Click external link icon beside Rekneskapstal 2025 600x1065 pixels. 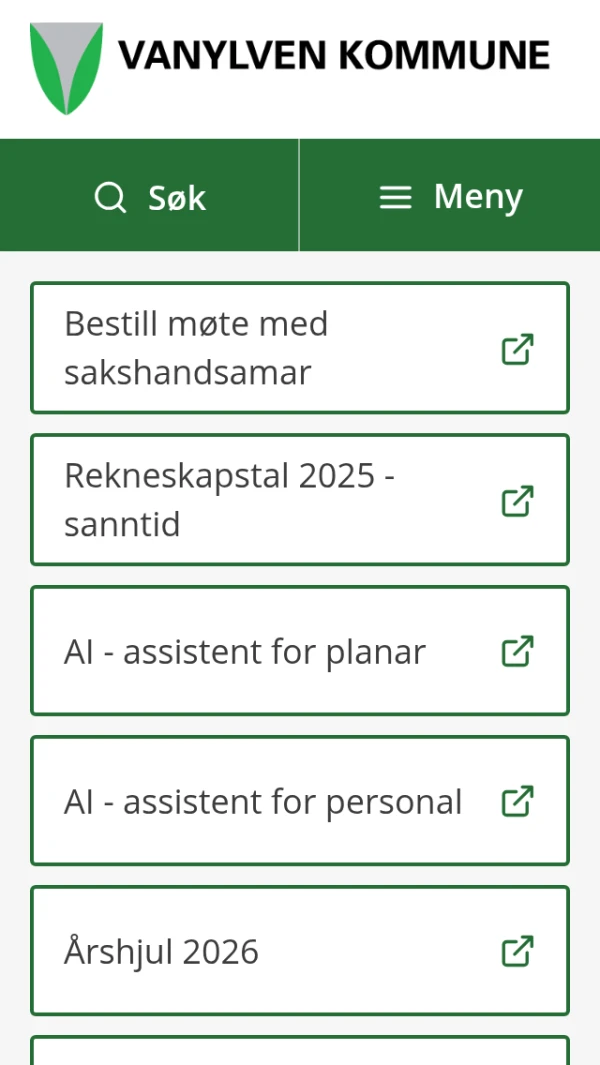[517, 500]
